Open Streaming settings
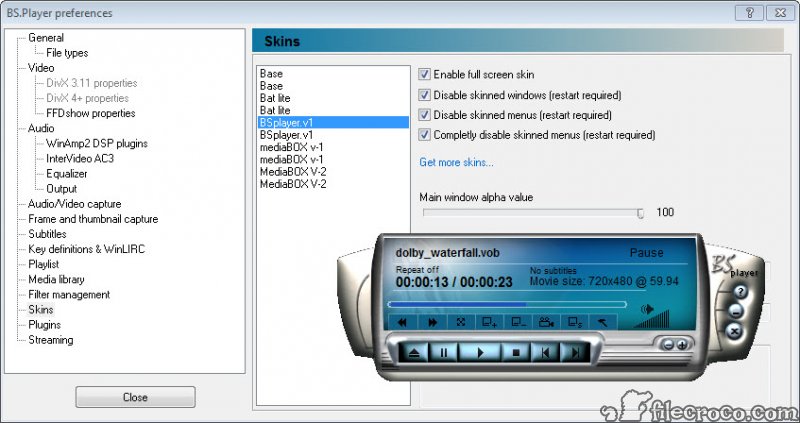The height and width of the screenshot is (423, 800). pos(51,340)
